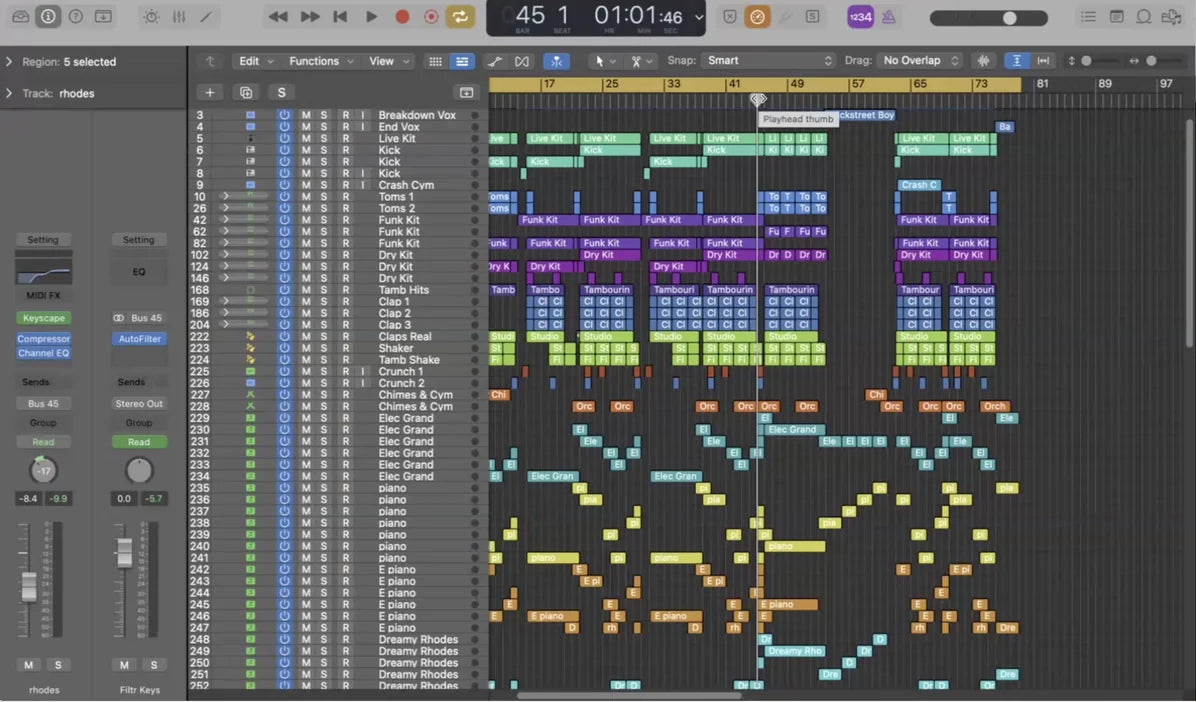Expand the Toms 1 track stack

225,196
